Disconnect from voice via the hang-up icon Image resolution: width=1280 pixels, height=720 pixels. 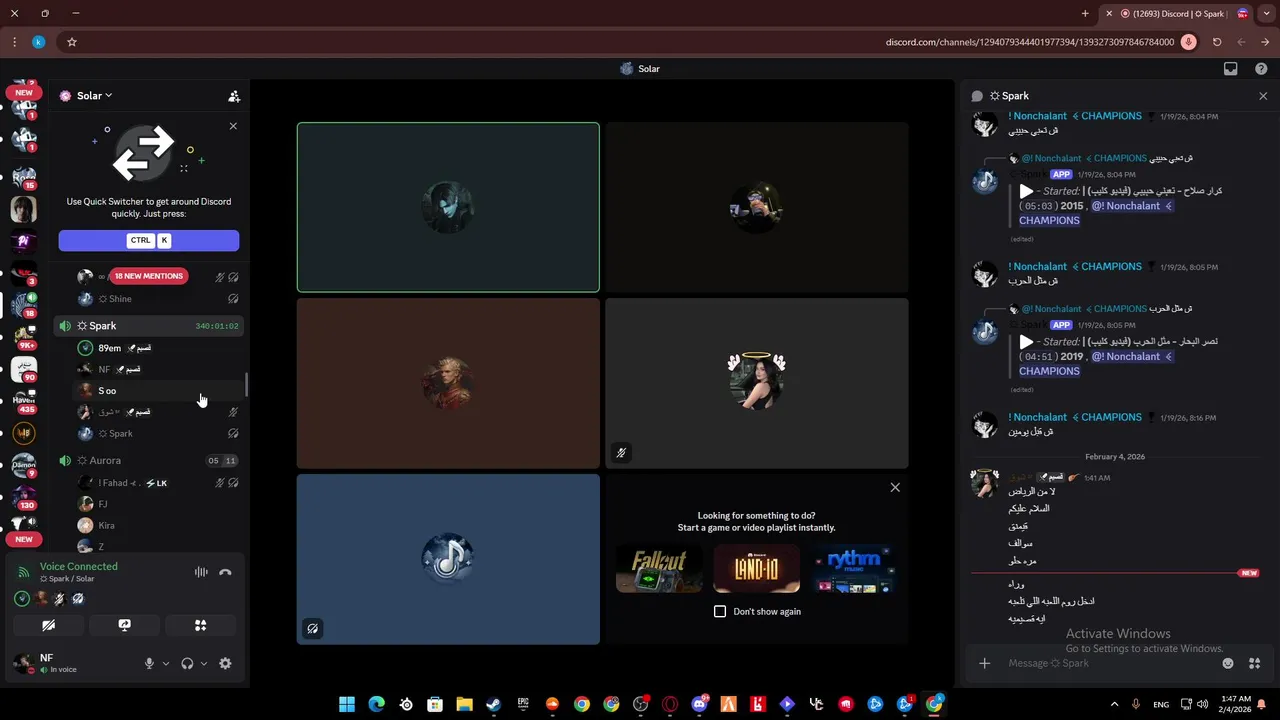click(x=226, y=572)
